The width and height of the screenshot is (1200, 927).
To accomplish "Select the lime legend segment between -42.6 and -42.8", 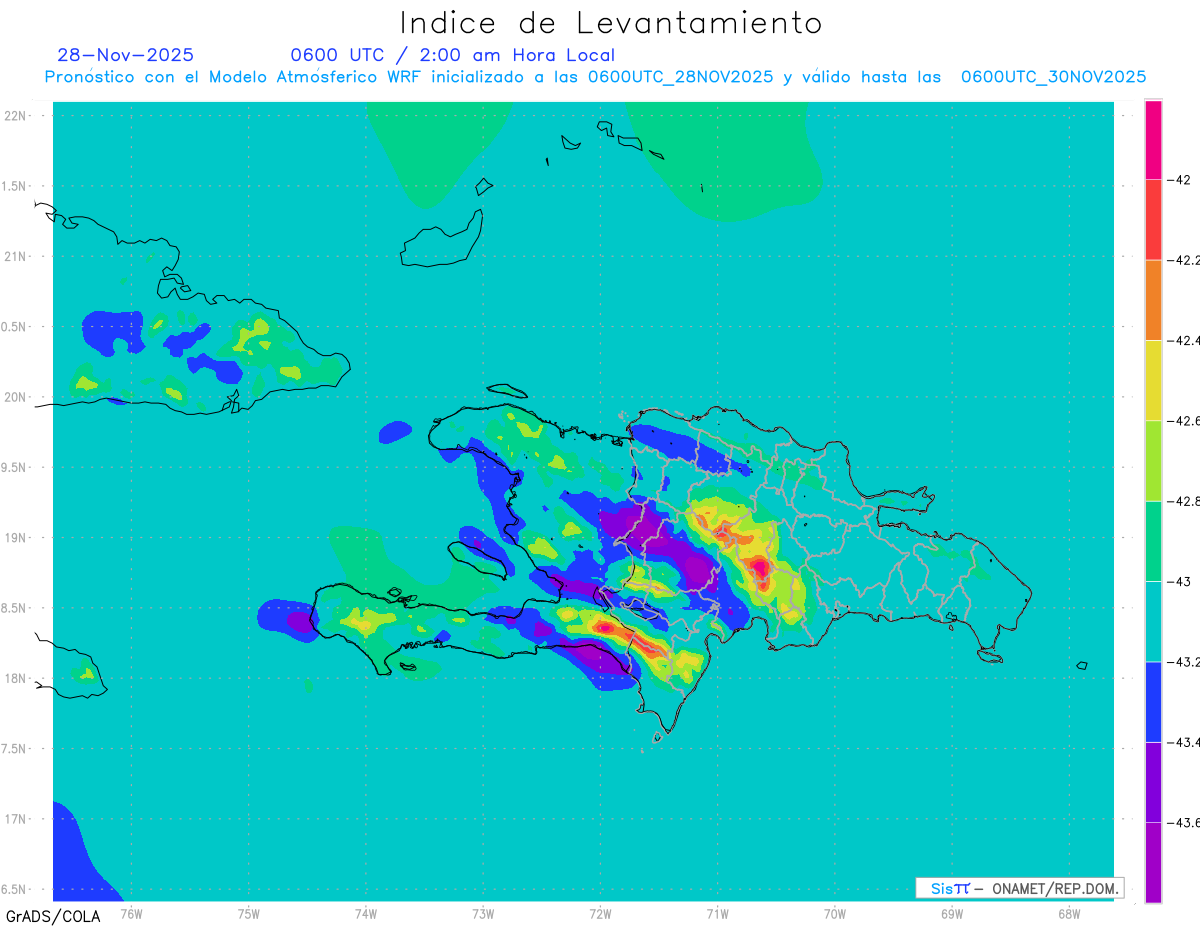I will point(1153,460).
